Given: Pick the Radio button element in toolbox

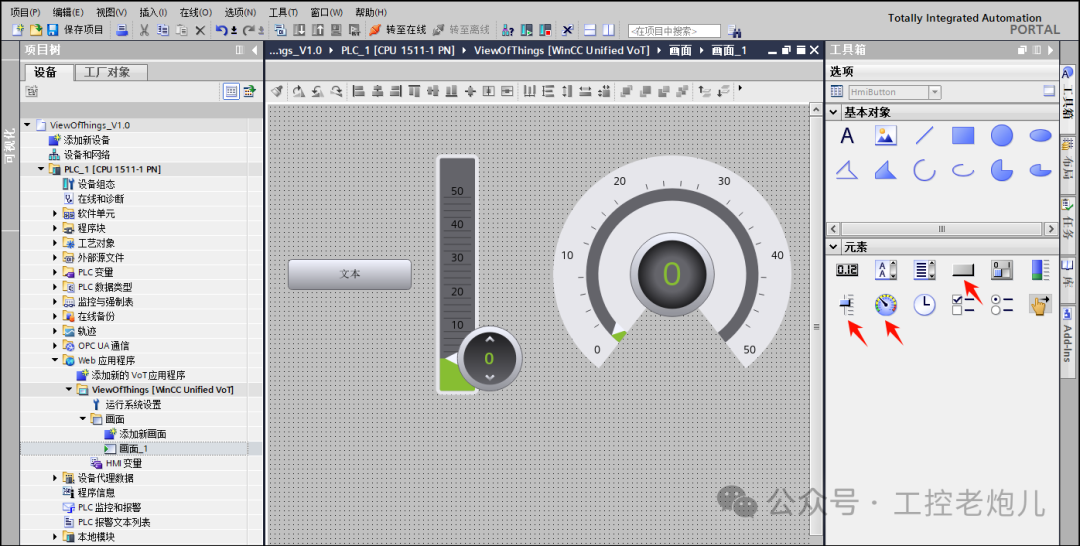Looking at the screenshot, I should tap(1001, 304).
